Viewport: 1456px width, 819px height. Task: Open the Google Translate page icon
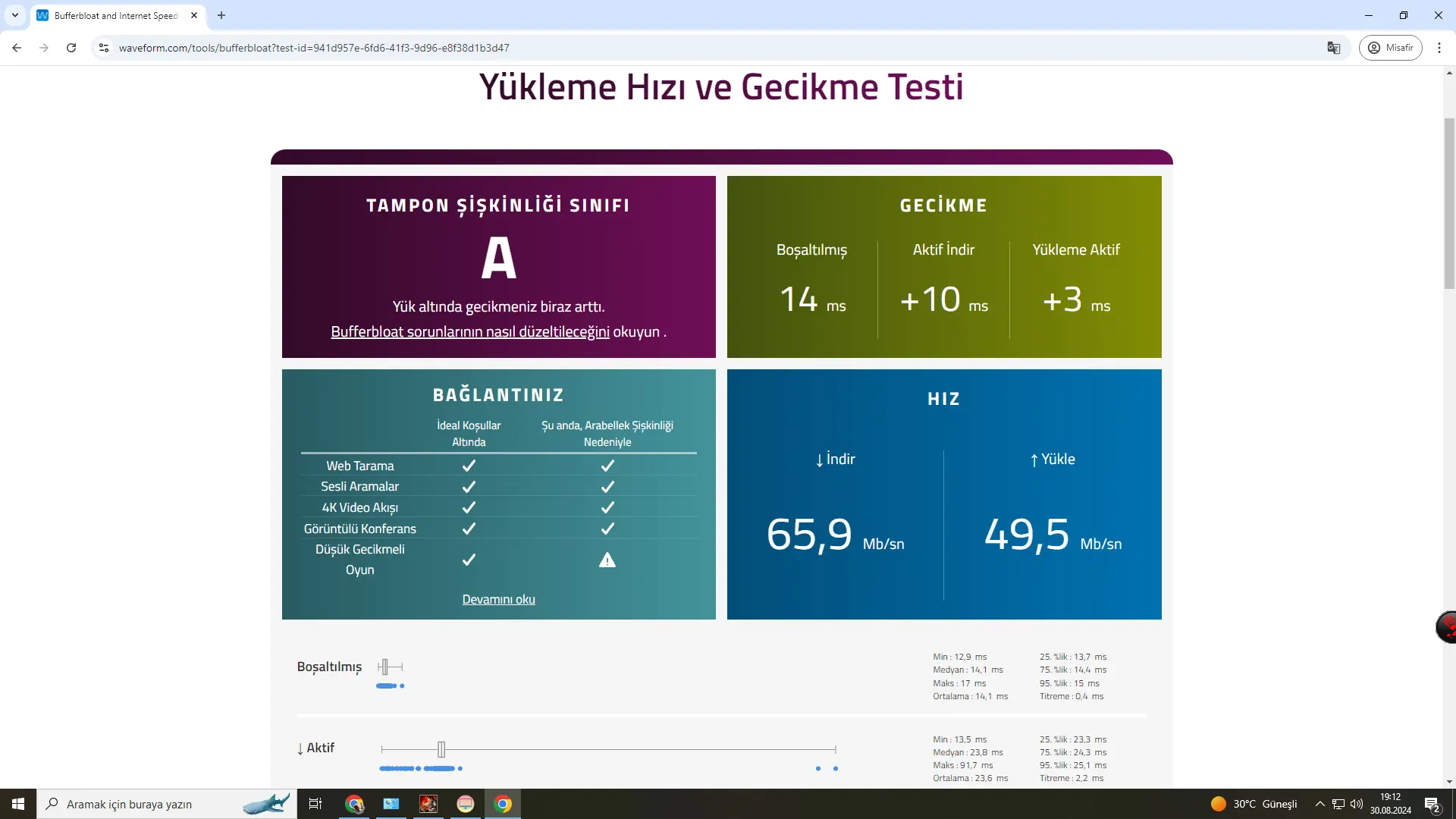click(x=1334, y=48)
